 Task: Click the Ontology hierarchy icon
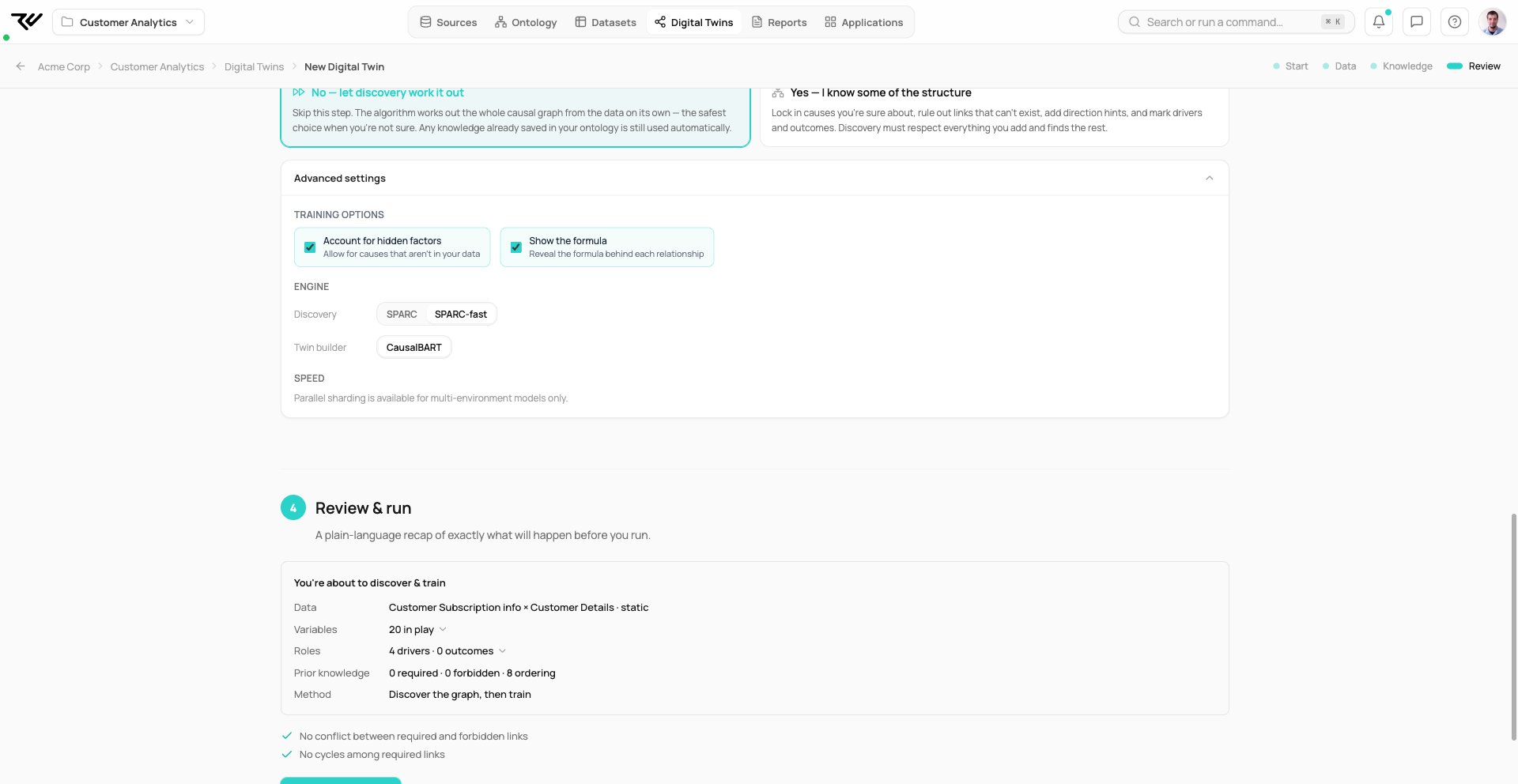[x=500, y=22]
